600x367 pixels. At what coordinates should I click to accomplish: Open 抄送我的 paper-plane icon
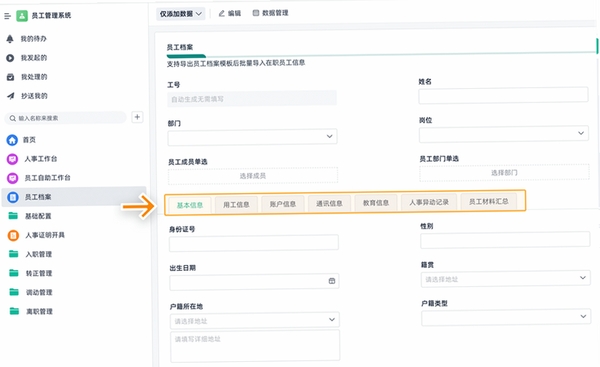tap(10, 96)
